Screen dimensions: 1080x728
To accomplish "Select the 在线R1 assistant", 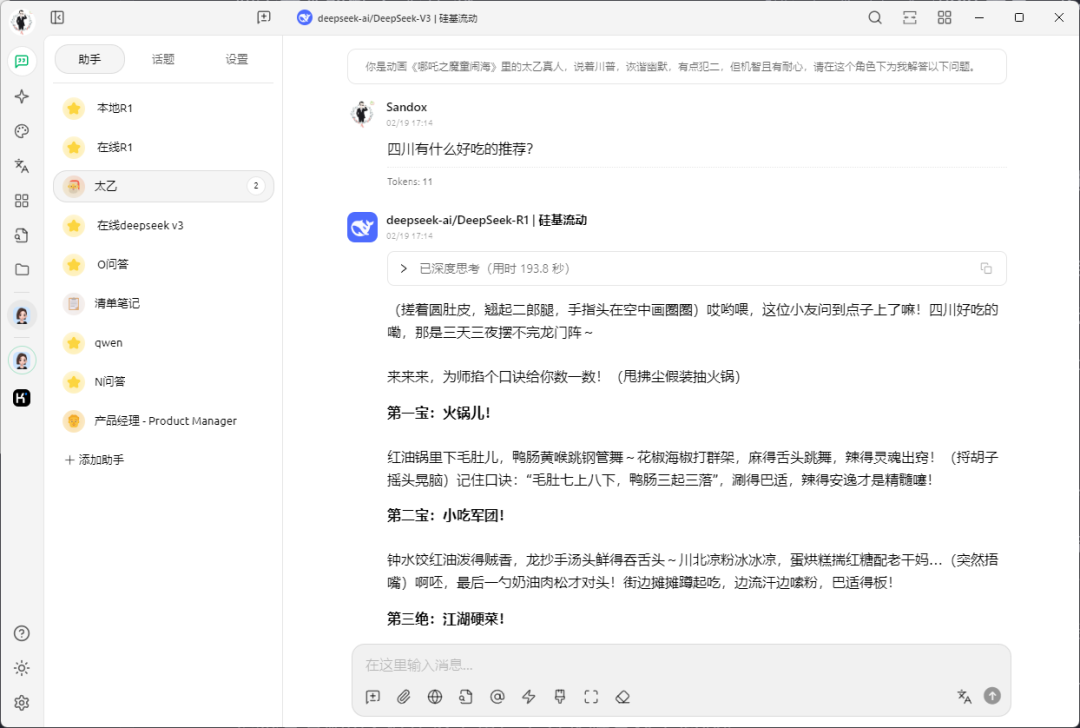I will [163, 147].
